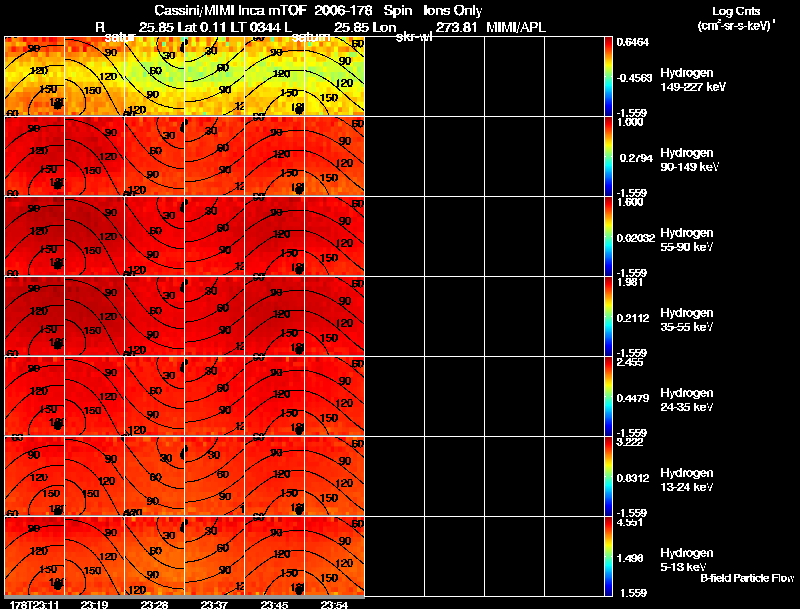The width and height of the screenshot is (800, 609).
Task: Click the Hydrogen 90-149 keV color bar
Action: pyautogui.click(x=608, y=156)
